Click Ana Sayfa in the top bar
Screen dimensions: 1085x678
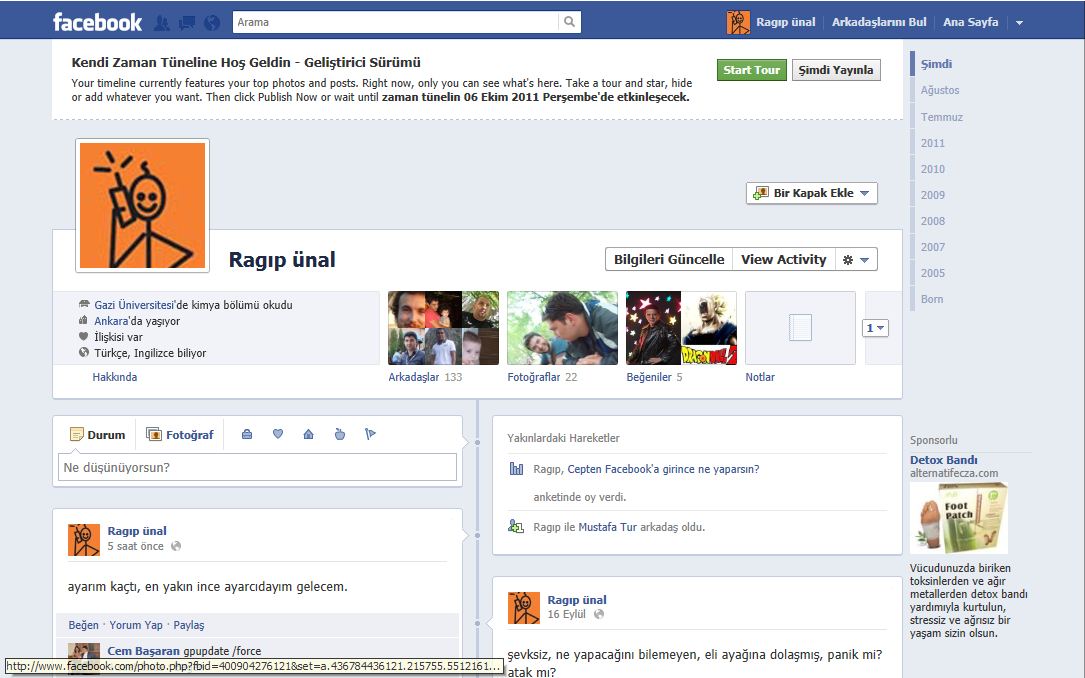point(970,22)
